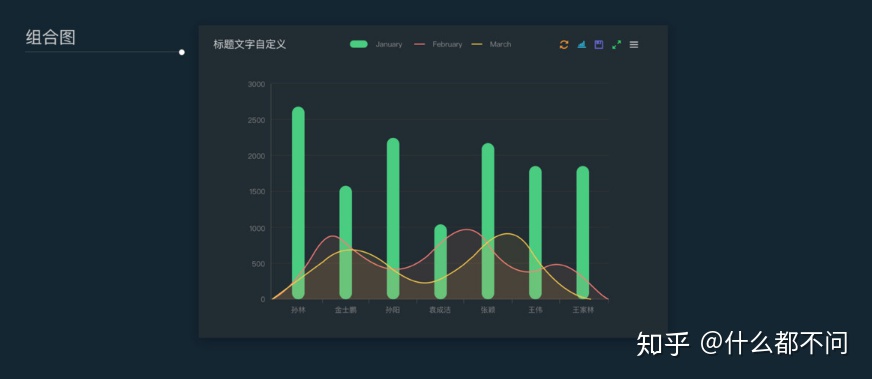
Task: Click the green bar for 袁成洁
Action: pos(440,262)
